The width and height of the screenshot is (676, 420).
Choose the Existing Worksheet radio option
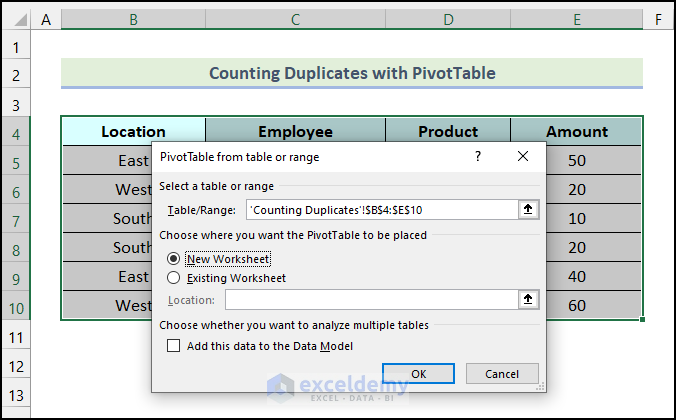point(174,278)
